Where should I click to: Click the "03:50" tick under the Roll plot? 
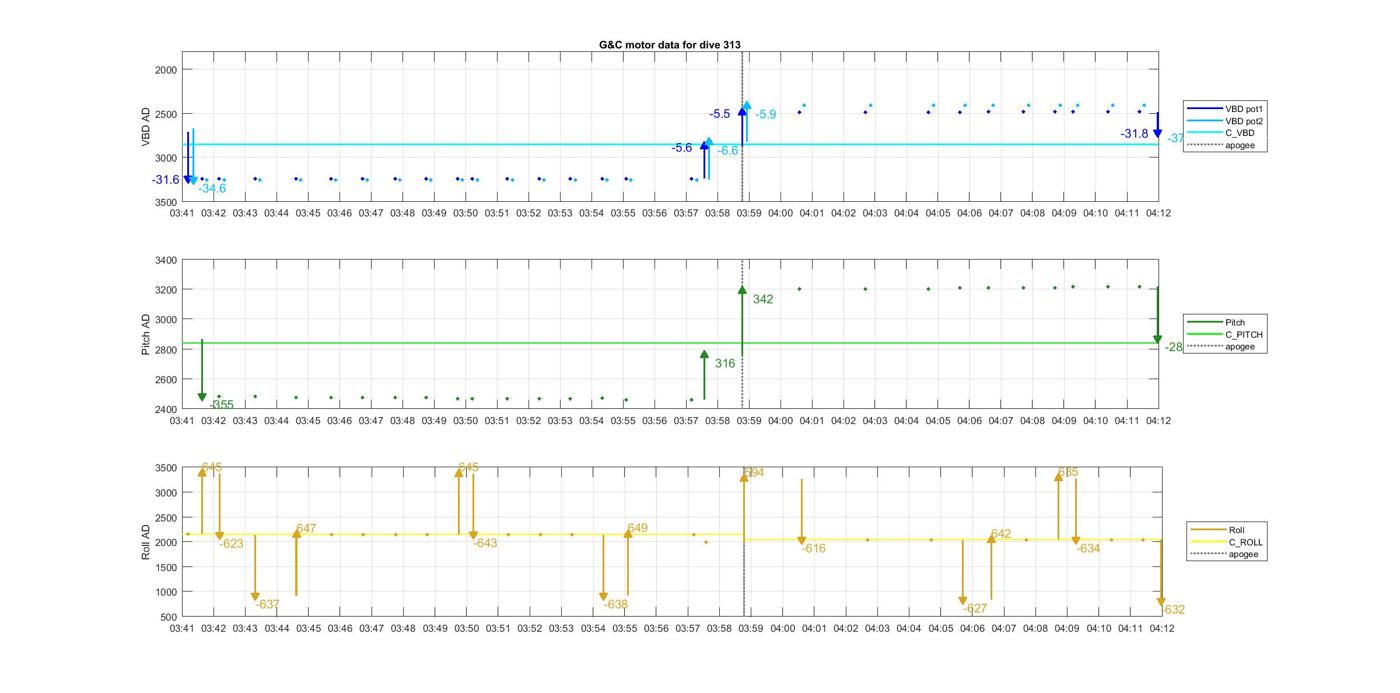467,628
